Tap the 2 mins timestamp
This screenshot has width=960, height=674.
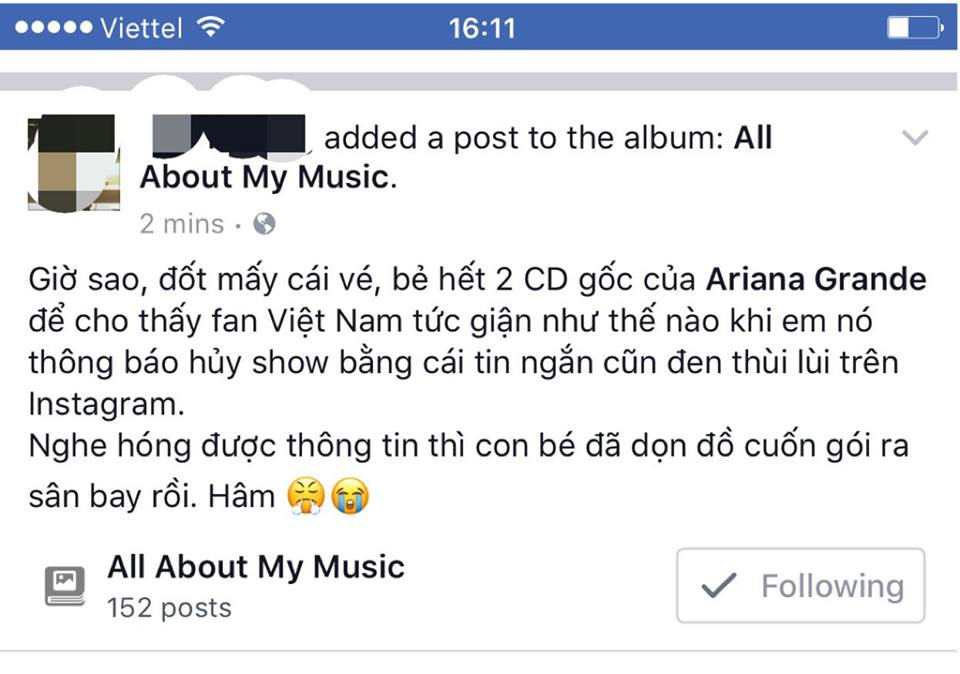pos(182,224)
